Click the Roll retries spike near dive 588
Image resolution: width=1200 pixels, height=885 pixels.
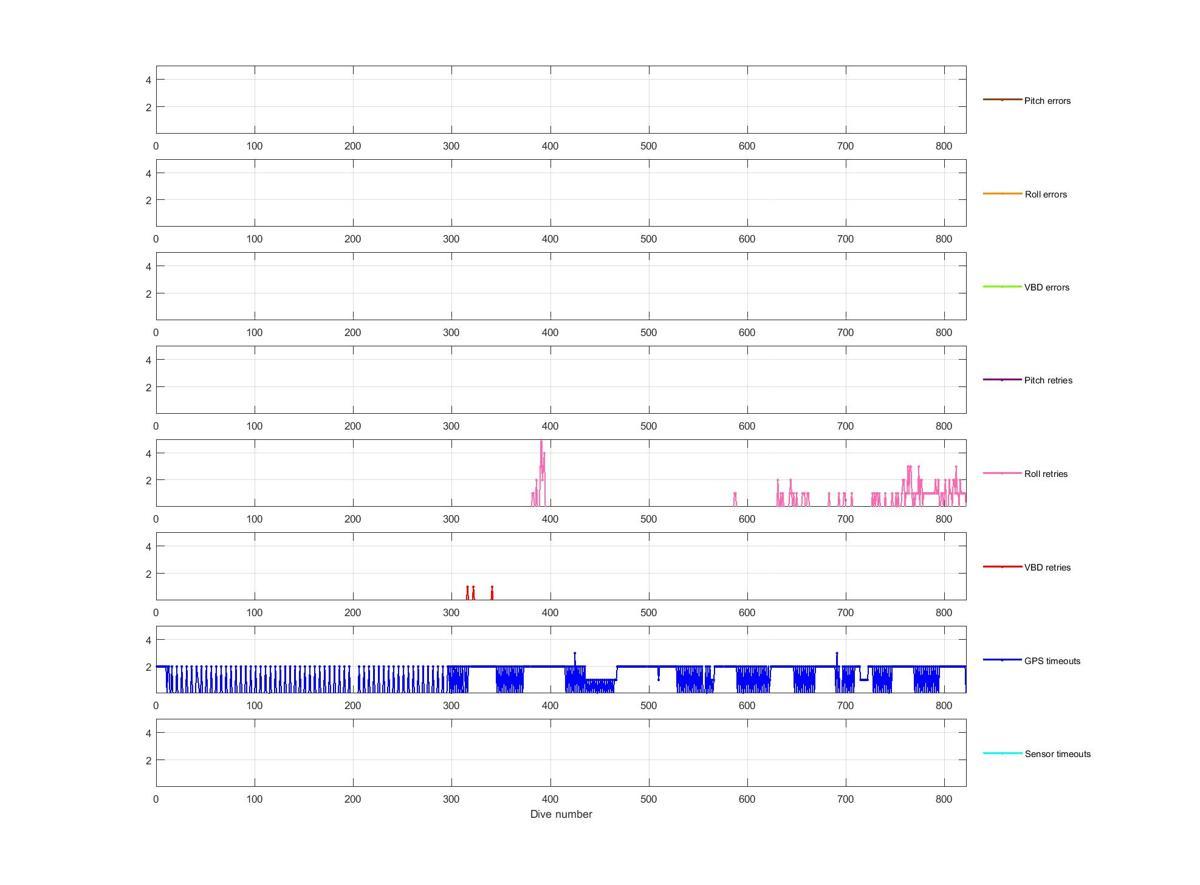tap(735, 498)
